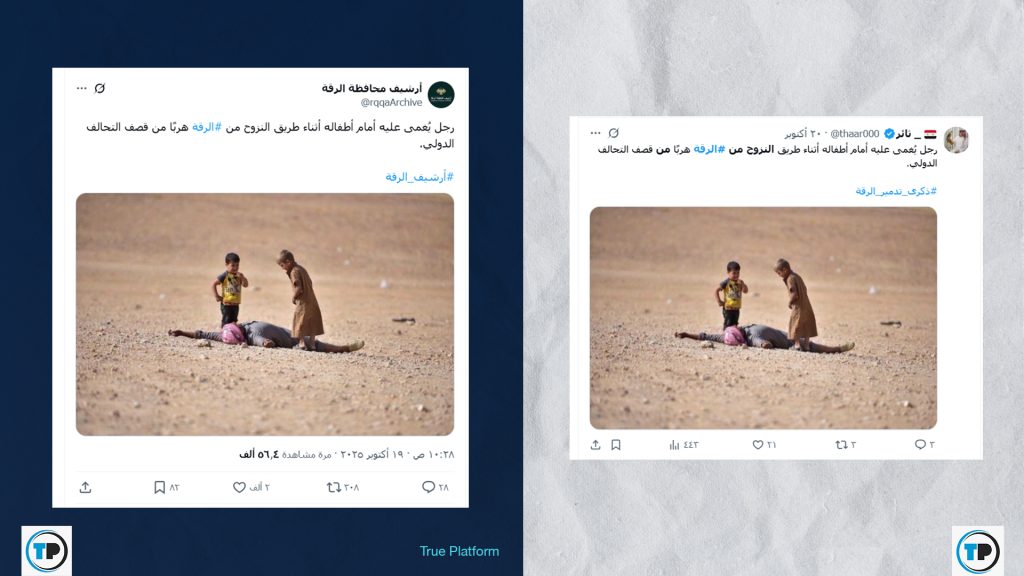
Task: Like the rqqaArchive tweet
Action: 239,487
